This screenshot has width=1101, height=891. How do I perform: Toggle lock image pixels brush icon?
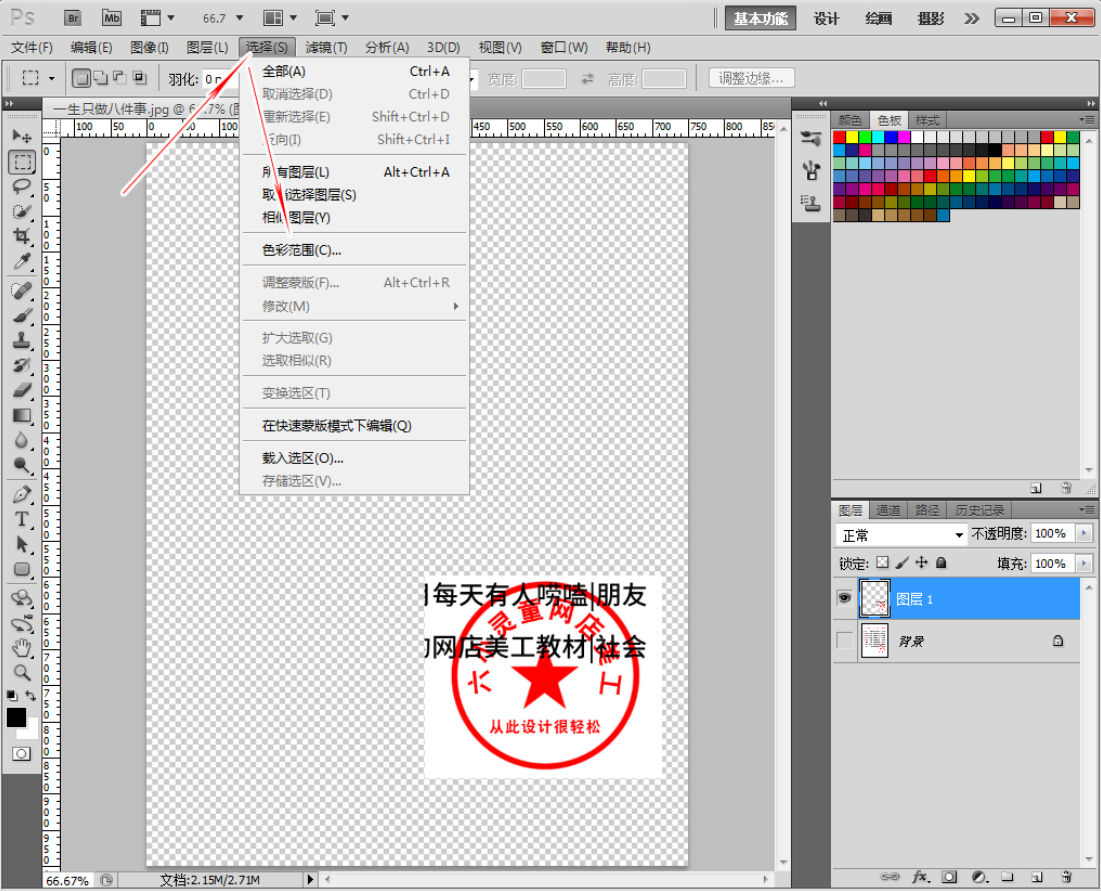[902, 562]
